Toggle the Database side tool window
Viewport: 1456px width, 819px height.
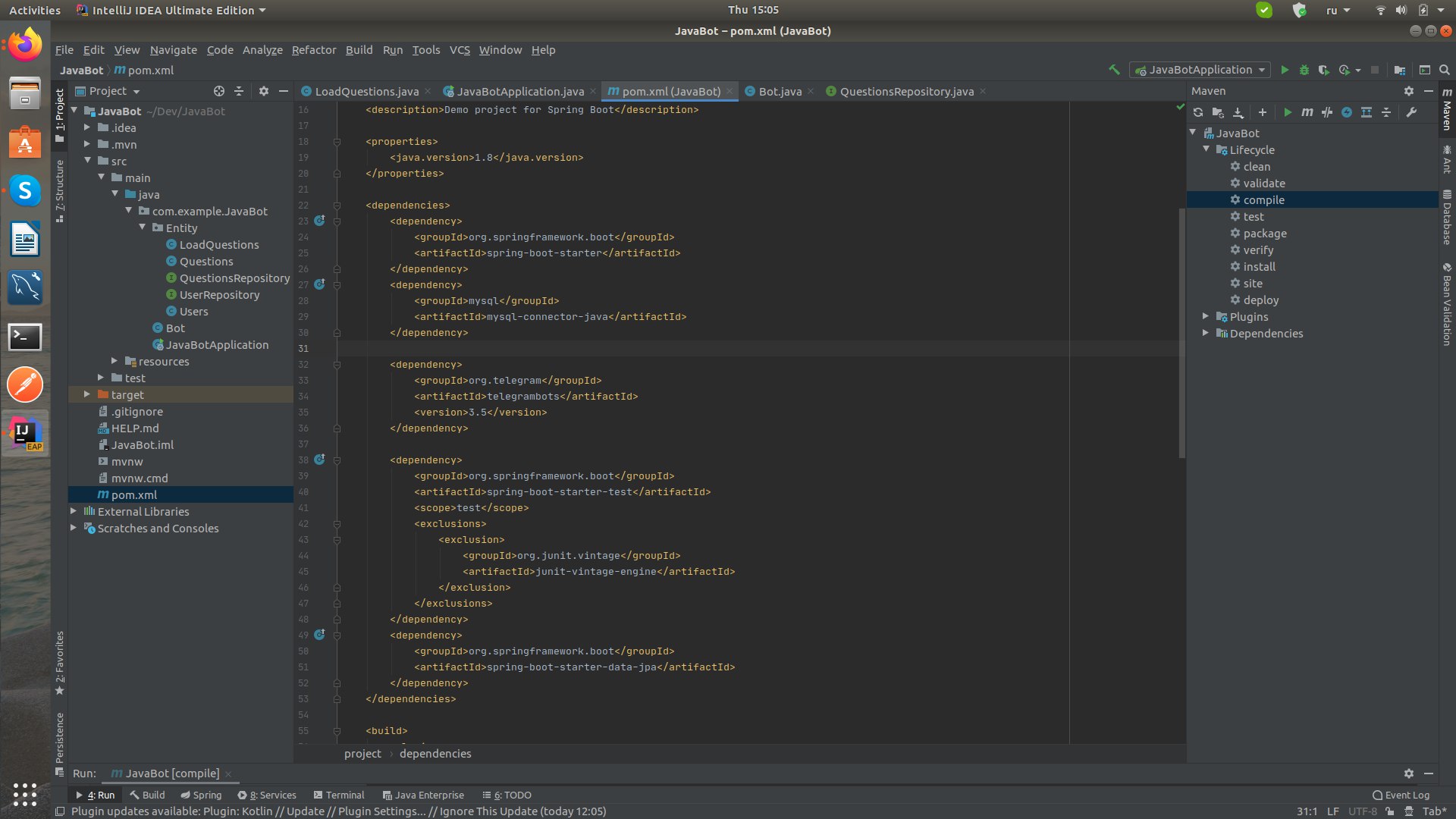tap(1447, 218)
